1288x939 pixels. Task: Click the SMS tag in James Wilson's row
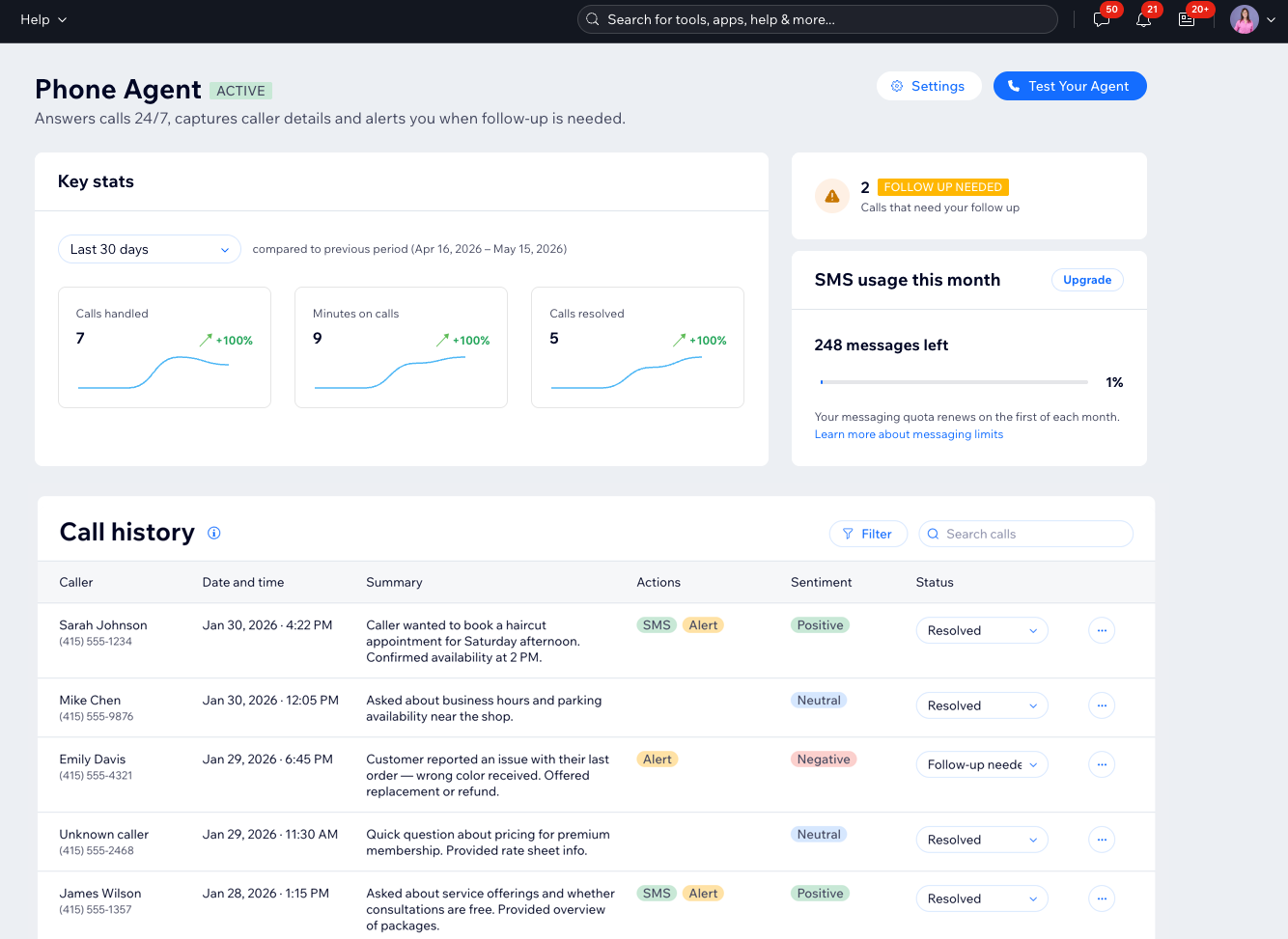657,894
